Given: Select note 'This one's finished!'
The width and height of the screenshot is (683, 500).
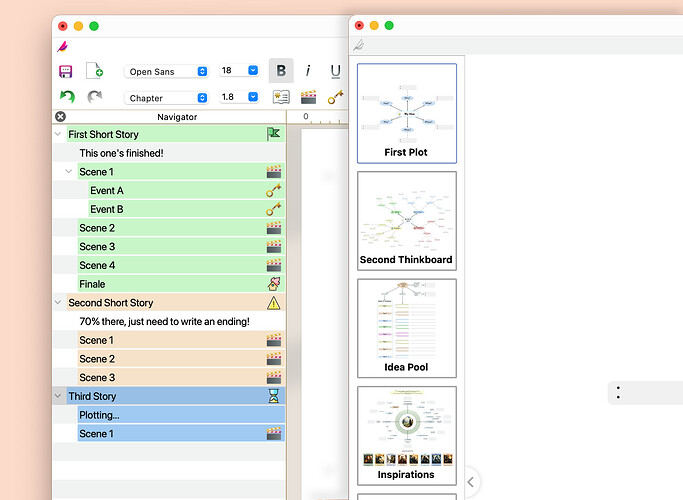Looking at the screenshot, I should point(121,153).
